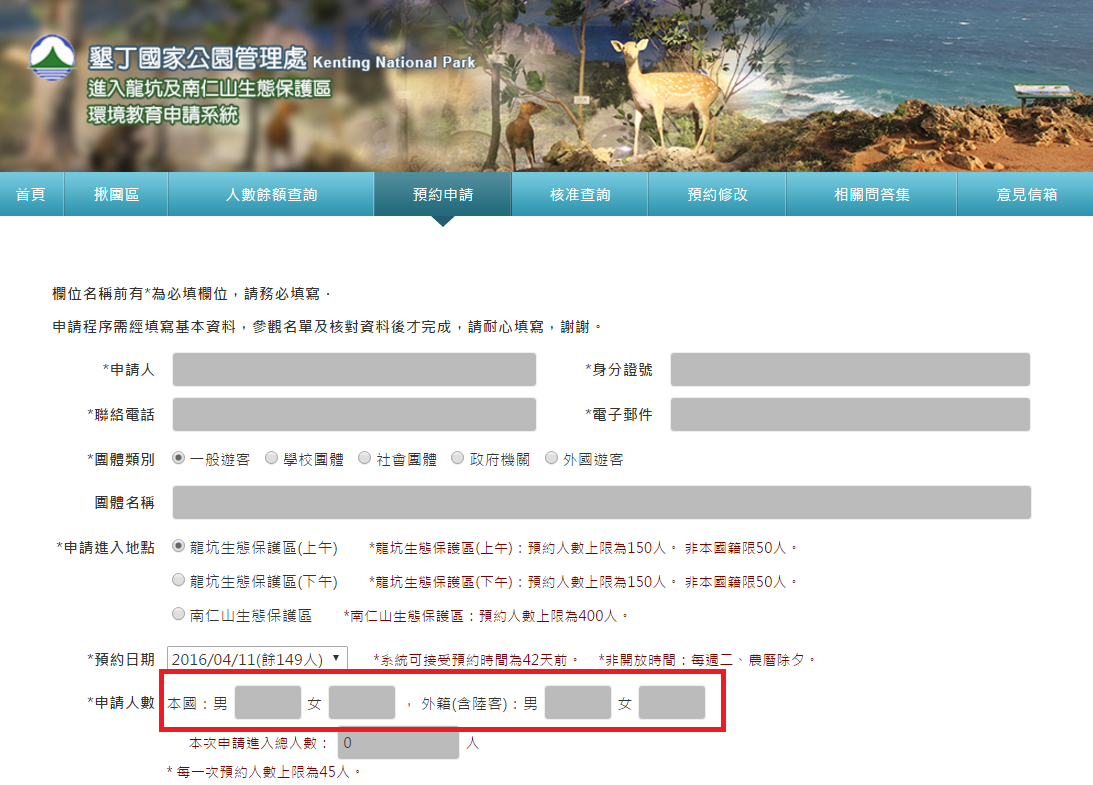Open the 核准查詢 approval inquiry page

[x=580, y=194]
